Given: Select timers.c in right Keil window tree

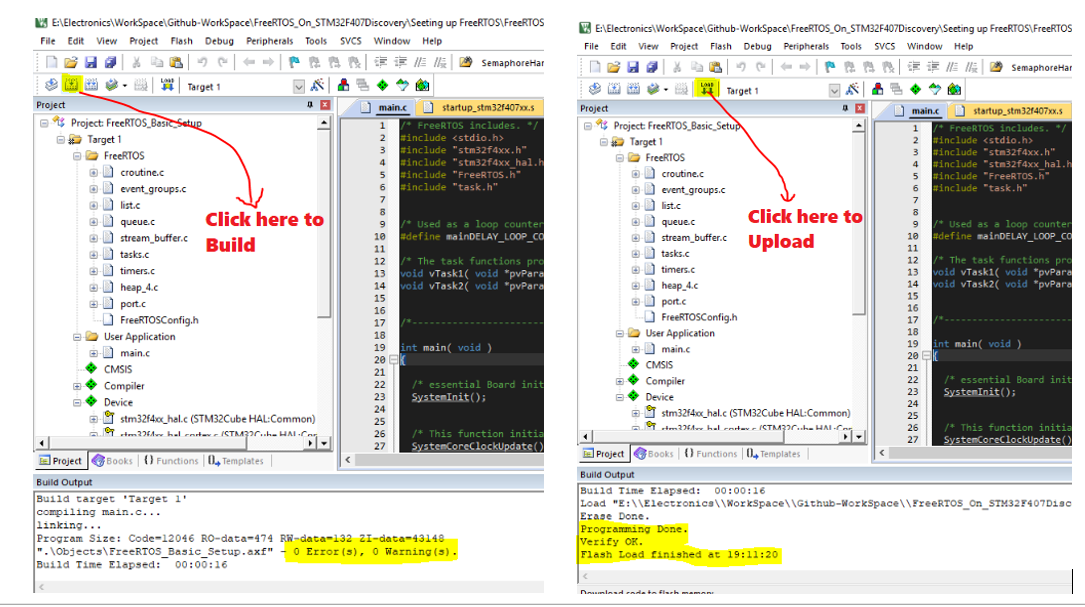Looking at the screenshot, I should pyautogui.click(x=677, y=270).
